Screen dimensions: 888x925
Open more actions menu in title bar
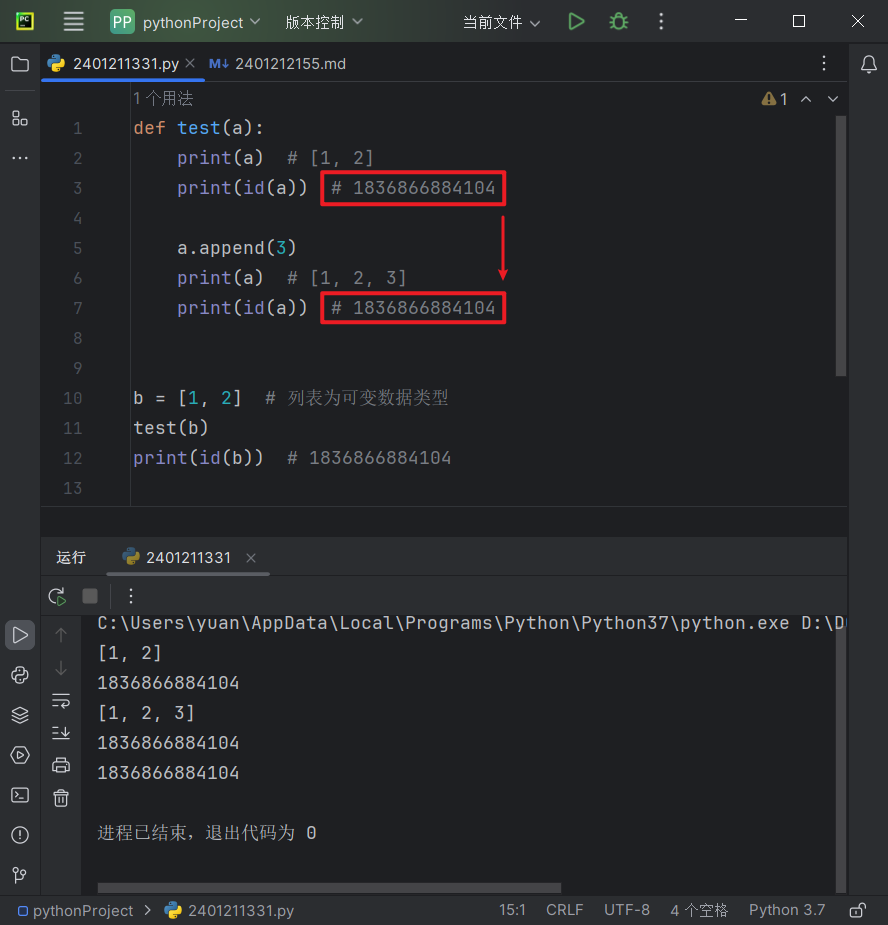click(x=661, y=22)
